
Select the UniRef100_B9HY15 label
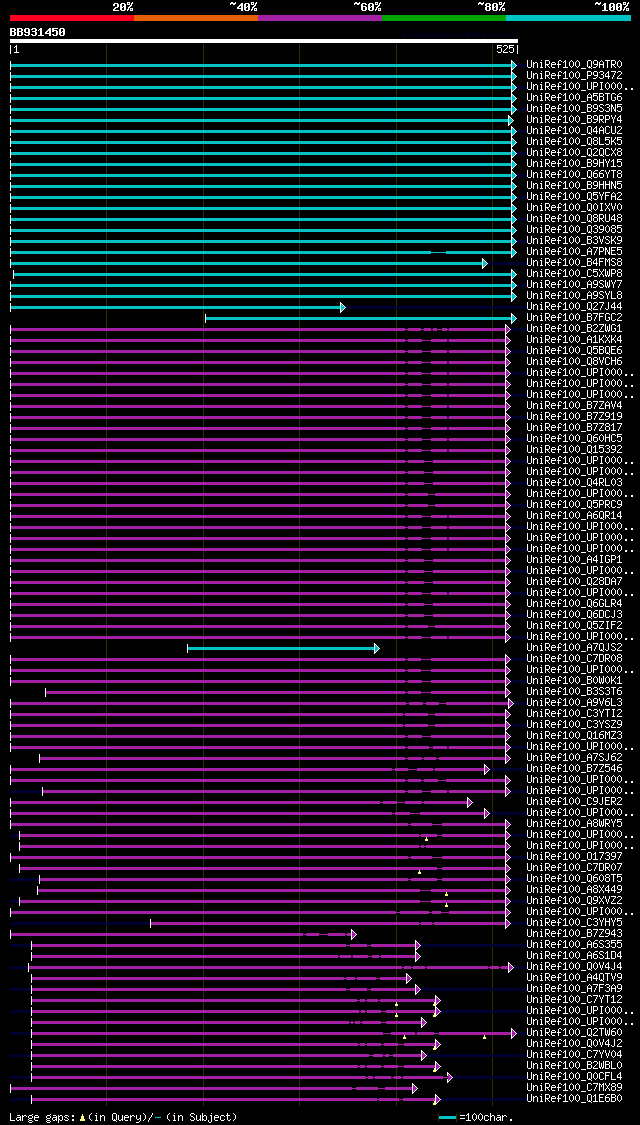pyautogui.click(x=574, y=164)
